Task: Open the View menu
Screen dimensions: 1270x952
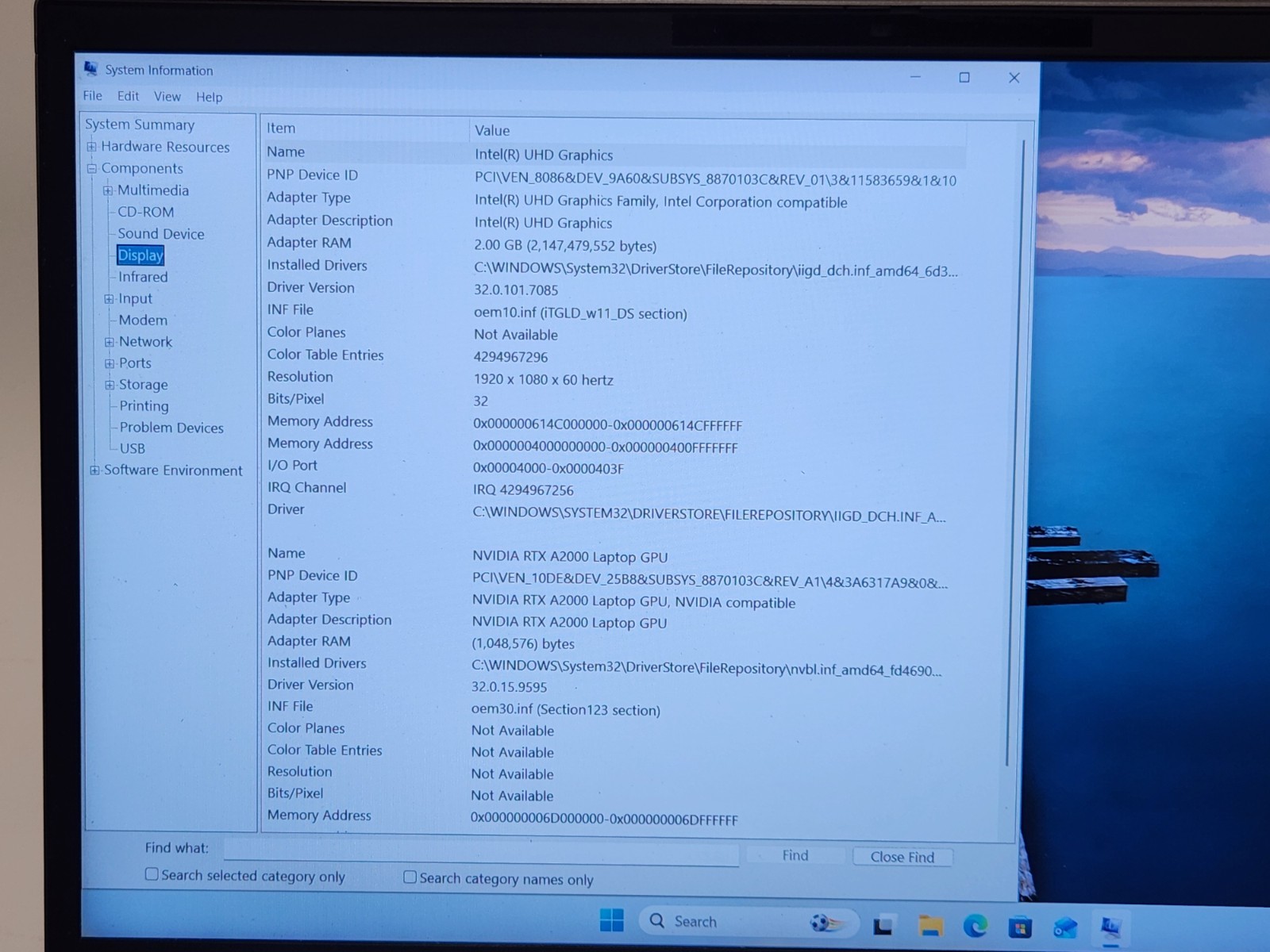Action: (x=167, y=97)
